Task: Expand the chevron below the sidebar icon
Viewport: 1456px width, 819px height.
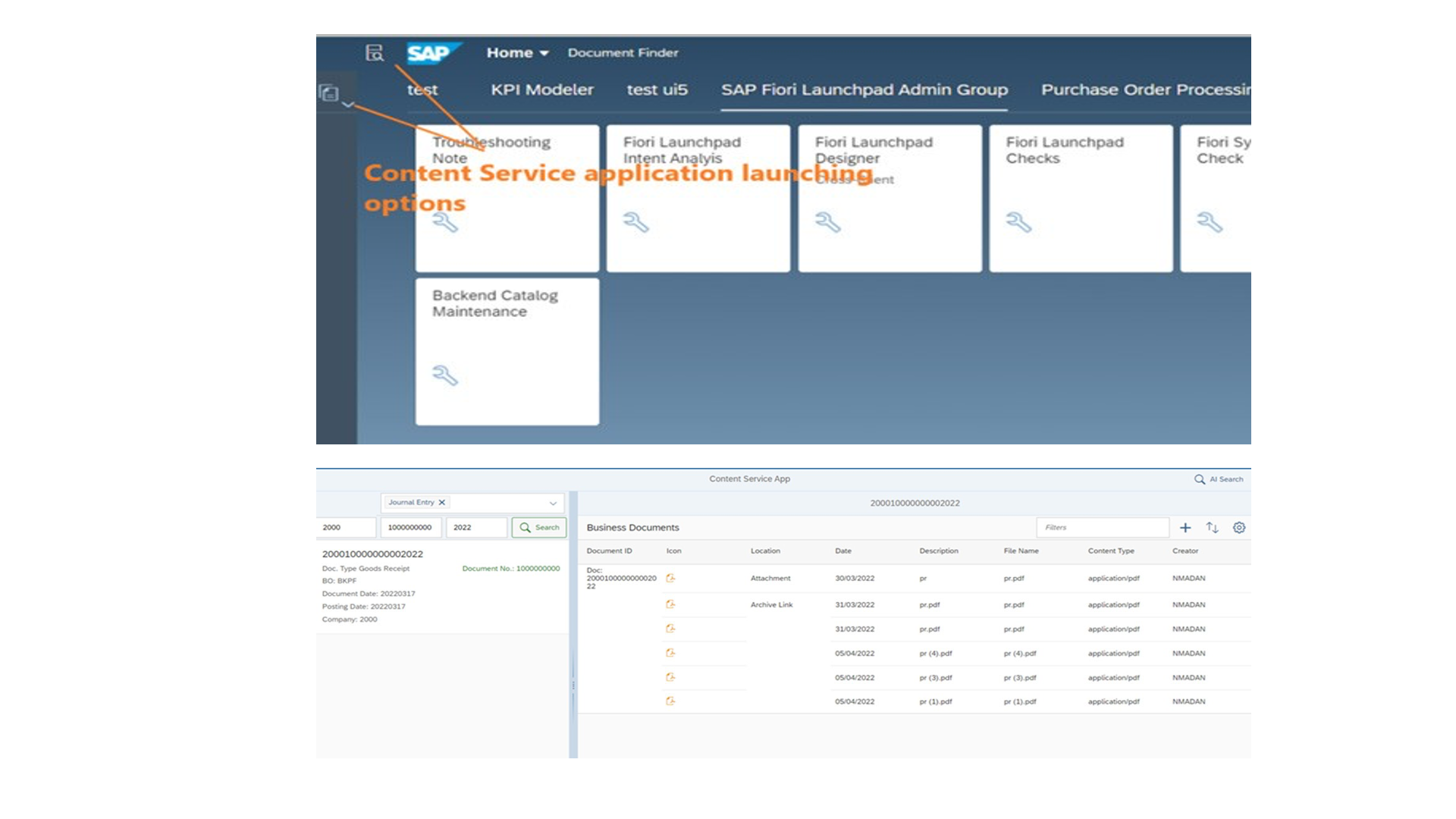Action: click(348, 105)
